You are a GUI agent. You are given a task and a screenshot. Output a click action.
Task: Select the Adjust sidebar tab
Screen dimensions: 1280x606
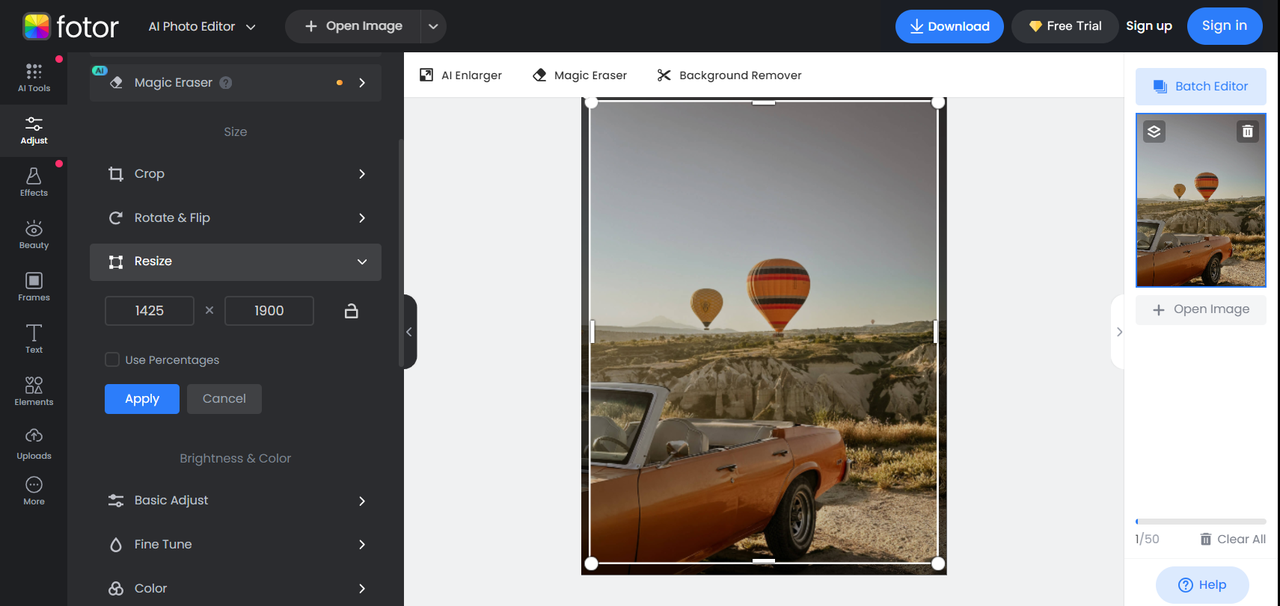[x=34, y=130]
